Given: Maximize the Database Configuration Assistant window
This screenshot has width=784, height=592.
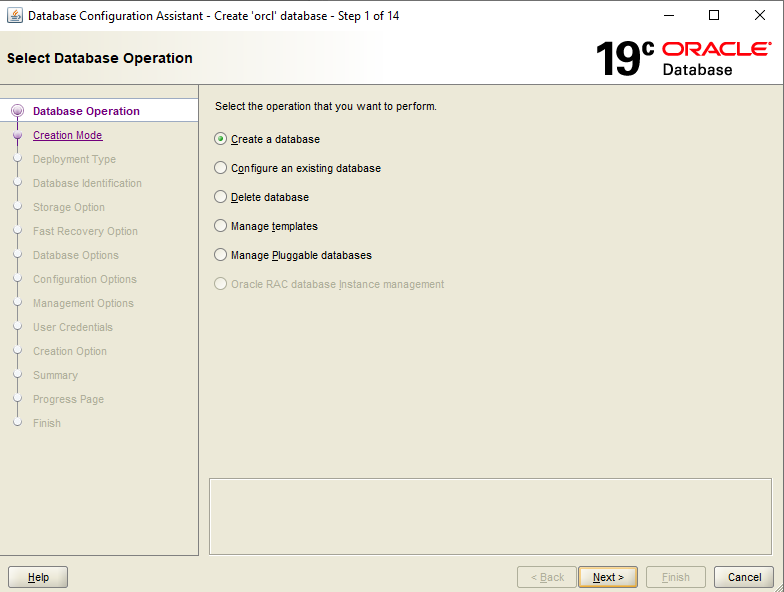Looking at the screenshot, I should [x=714, y=16].
